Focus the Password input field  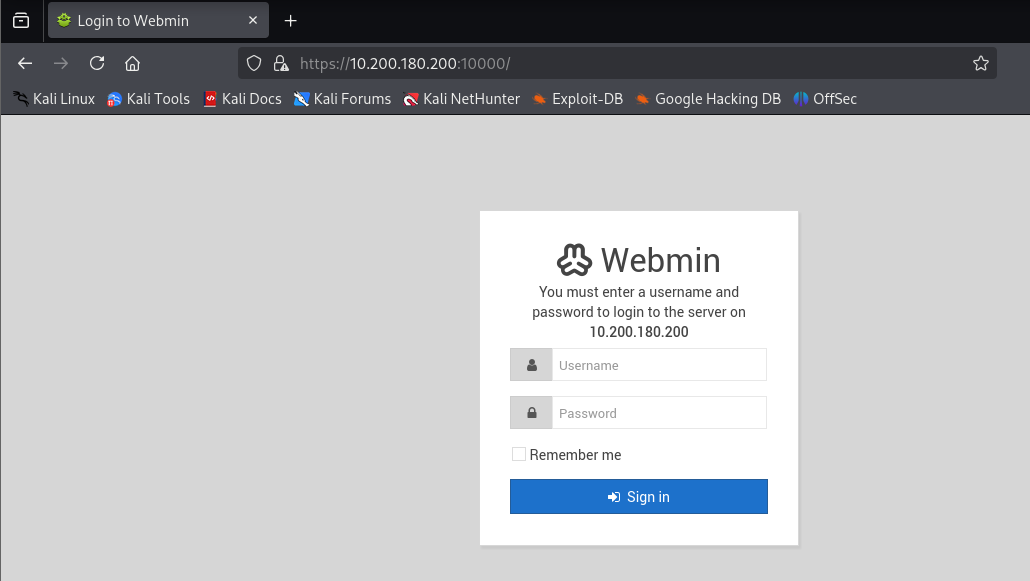coord(658,413)
